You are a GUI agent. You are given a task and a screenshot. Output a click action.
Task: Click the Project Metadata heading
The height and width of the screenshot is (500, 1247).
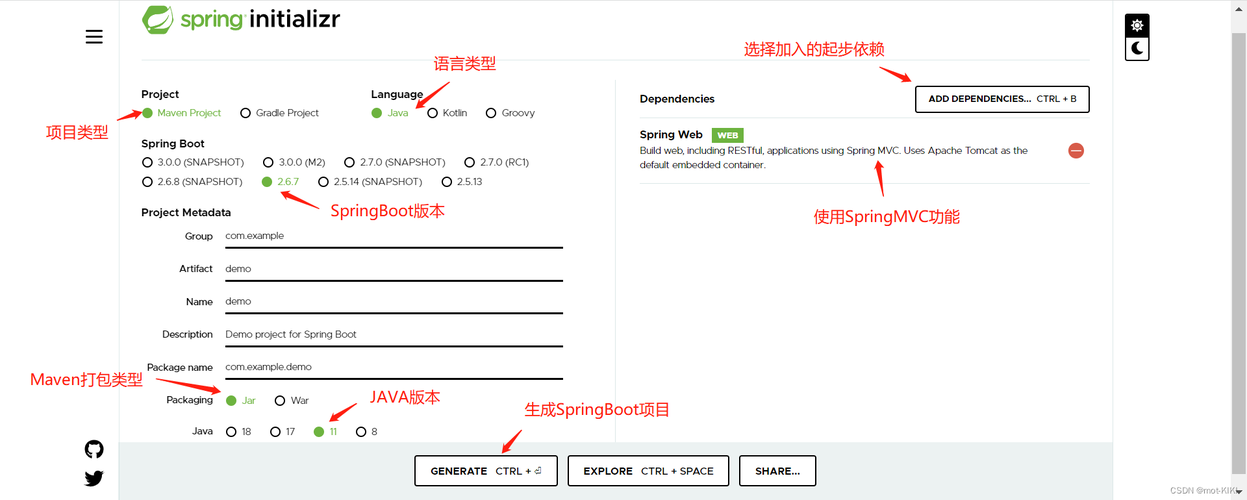(186, 213)
